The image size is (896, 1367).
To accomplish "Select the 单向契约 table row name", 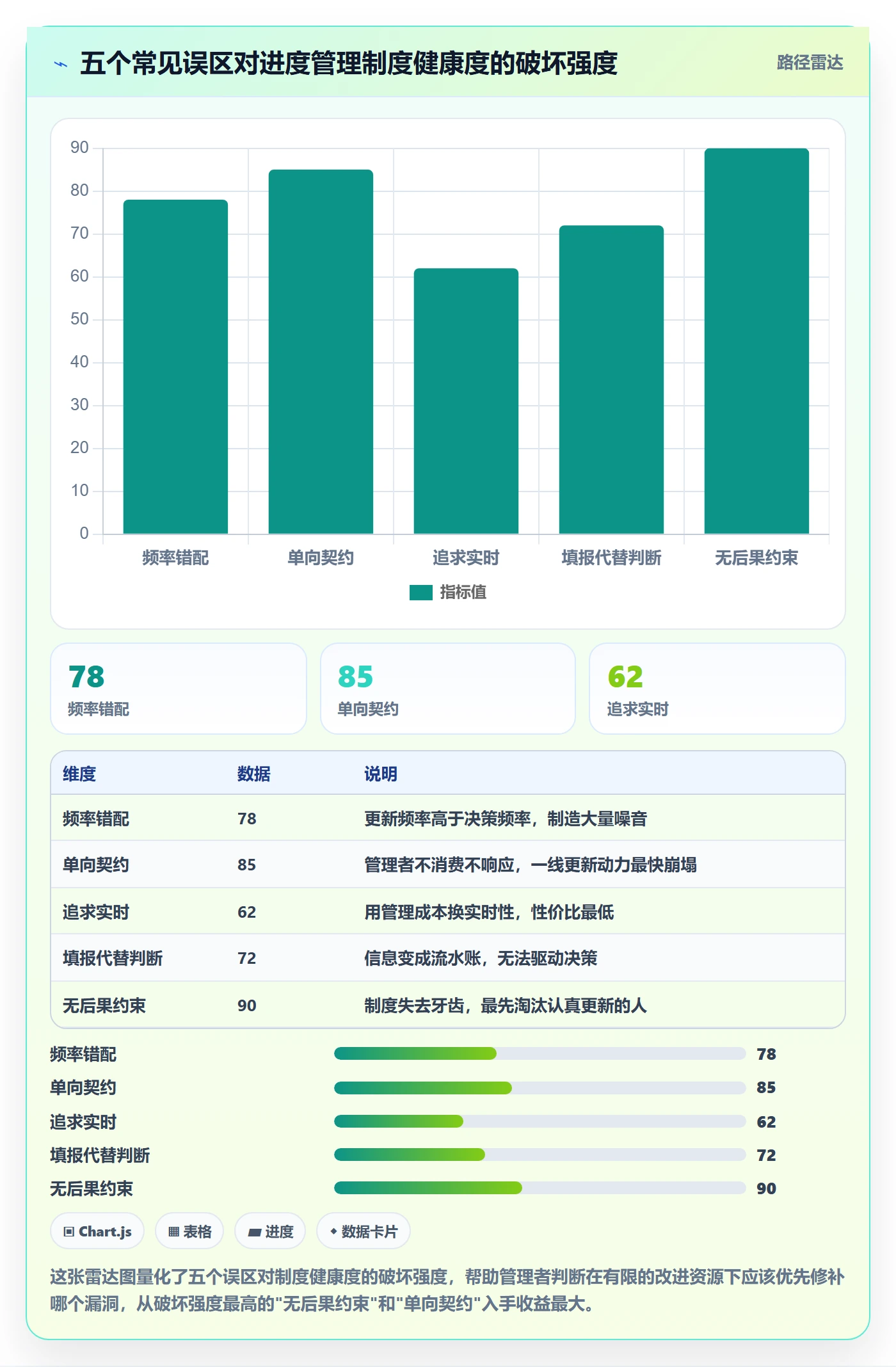I will coord(96,865).
